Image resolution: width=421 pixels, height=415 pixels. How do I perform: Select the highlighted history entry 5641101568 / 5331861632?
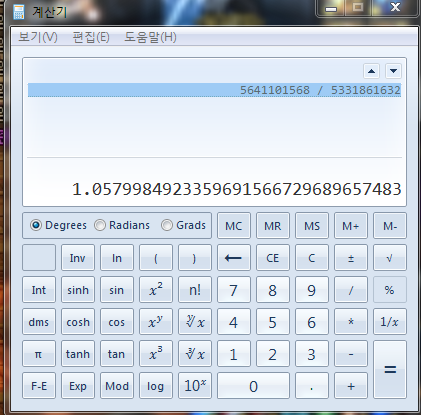point(214,90)
